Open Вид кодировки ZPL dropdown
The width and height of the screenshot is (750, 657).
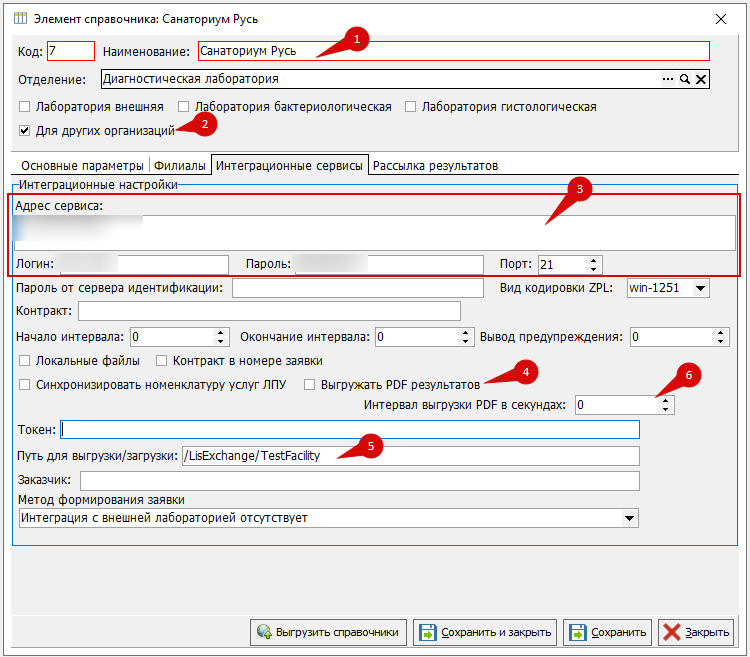coord(700,289)
